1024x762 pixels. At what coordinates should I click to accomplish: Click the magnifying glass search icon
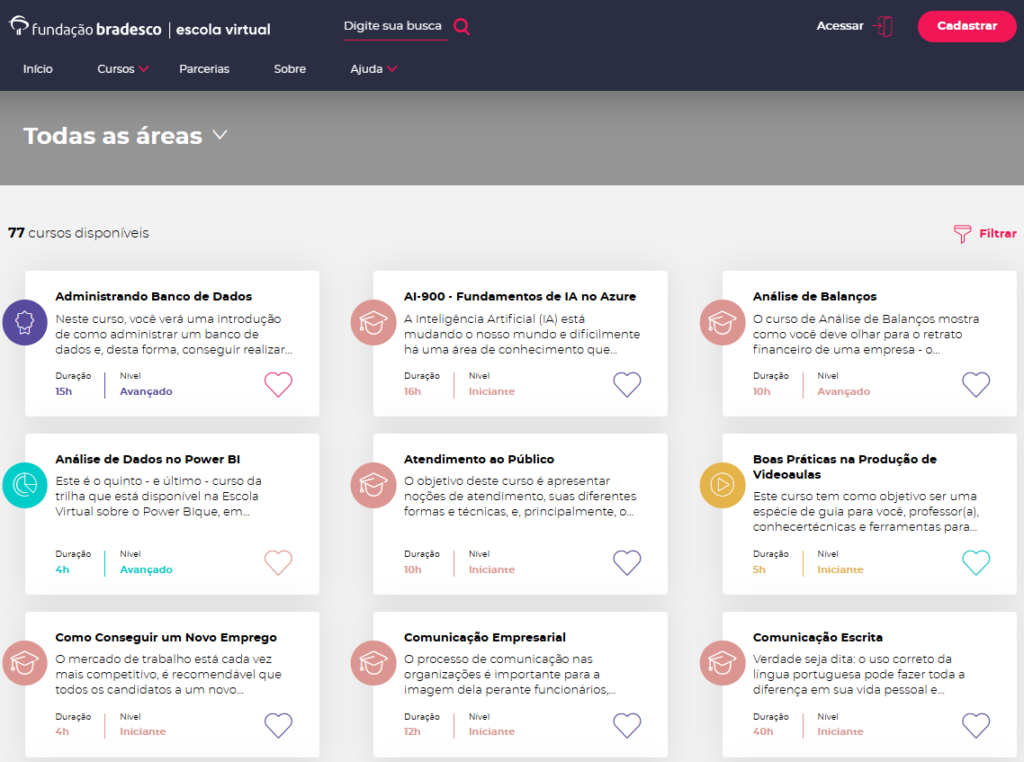[x=462, y=27]
